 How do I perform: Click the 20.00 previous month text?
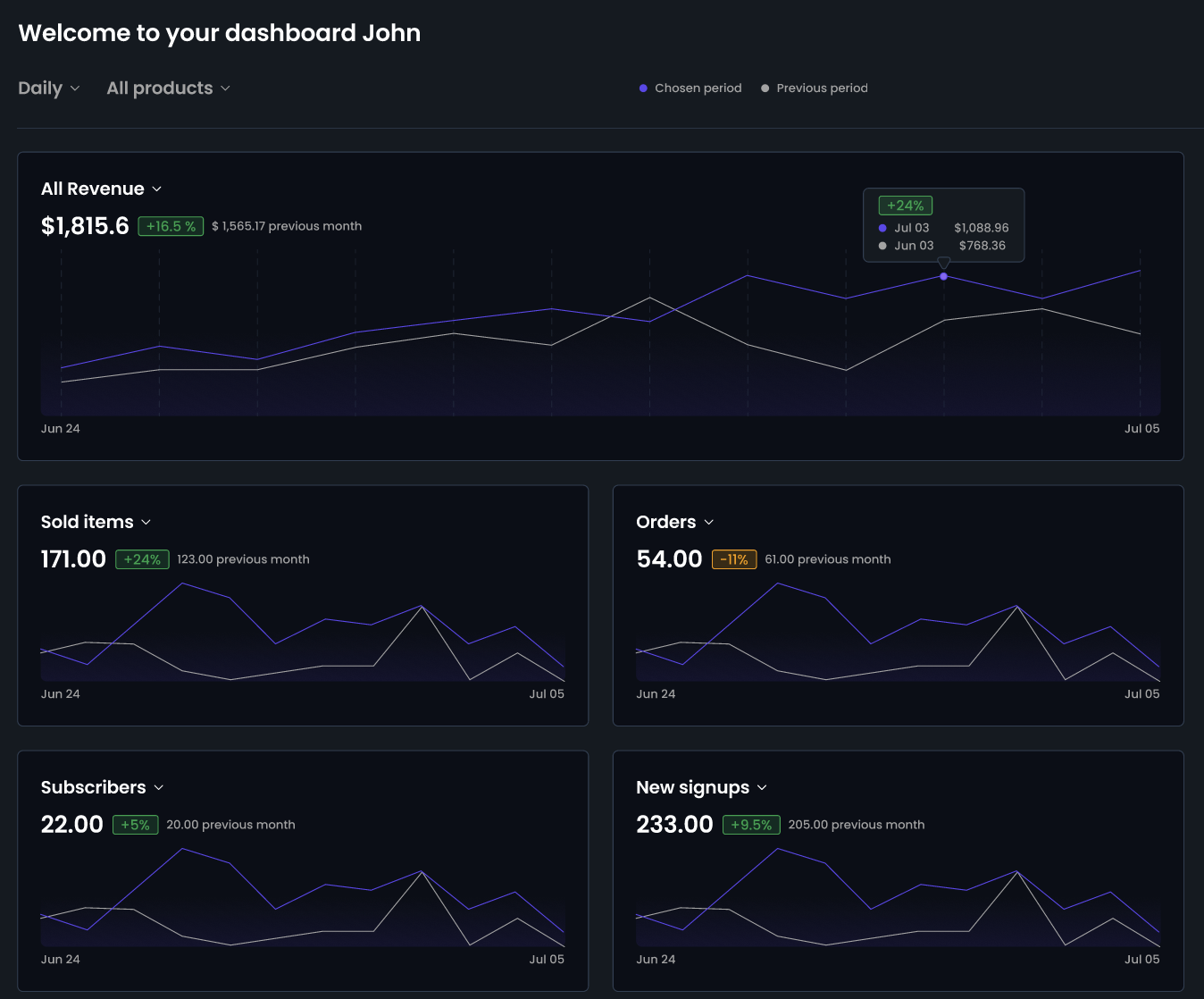230,825
